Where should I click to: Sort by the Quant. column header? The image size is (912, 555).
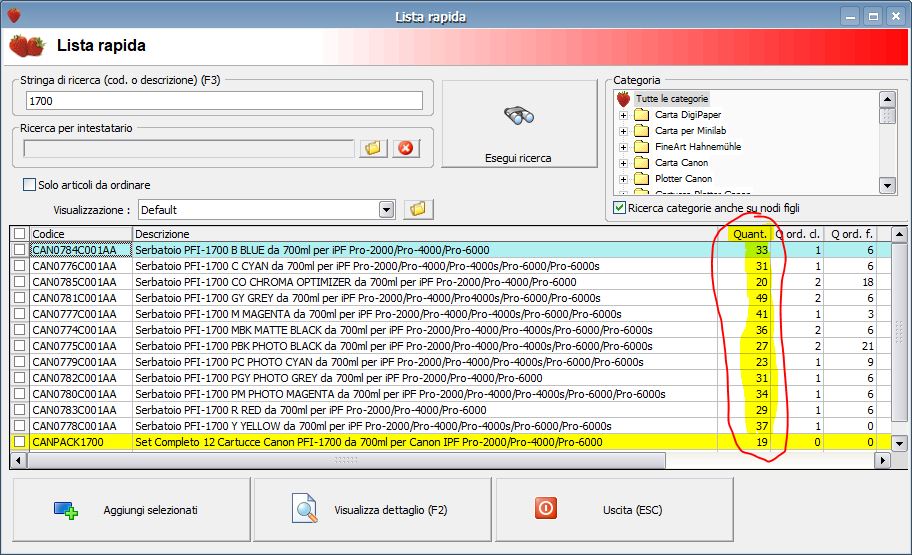(744, 234)
